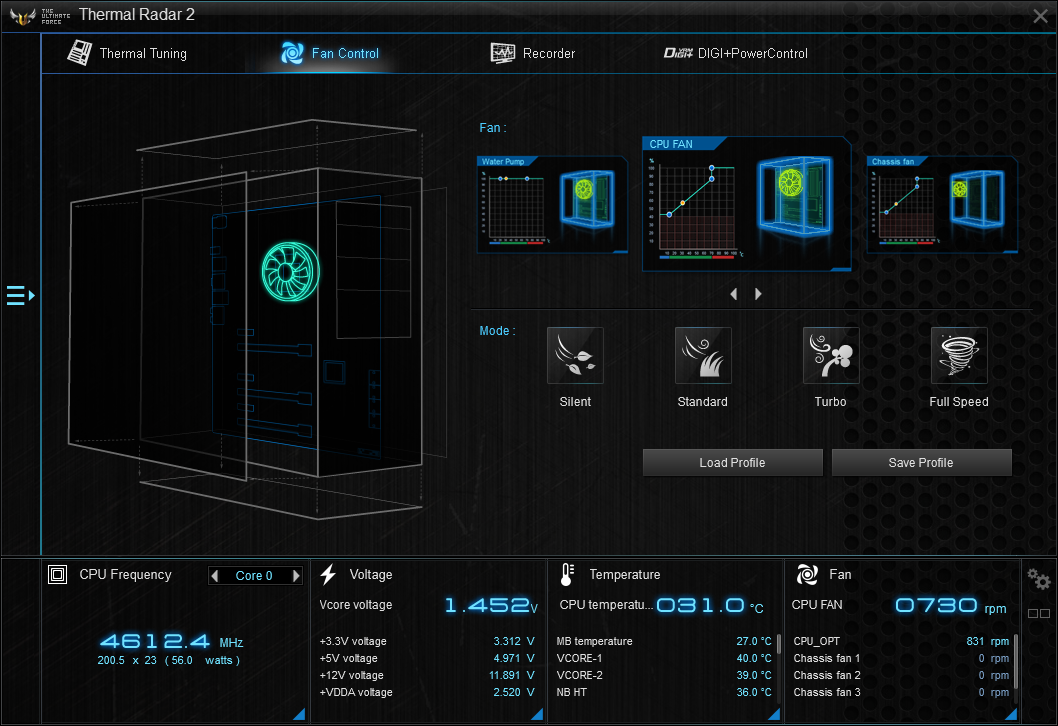Select the Standard fan mode icon
1058x726 pixels.
click(703, 356)
